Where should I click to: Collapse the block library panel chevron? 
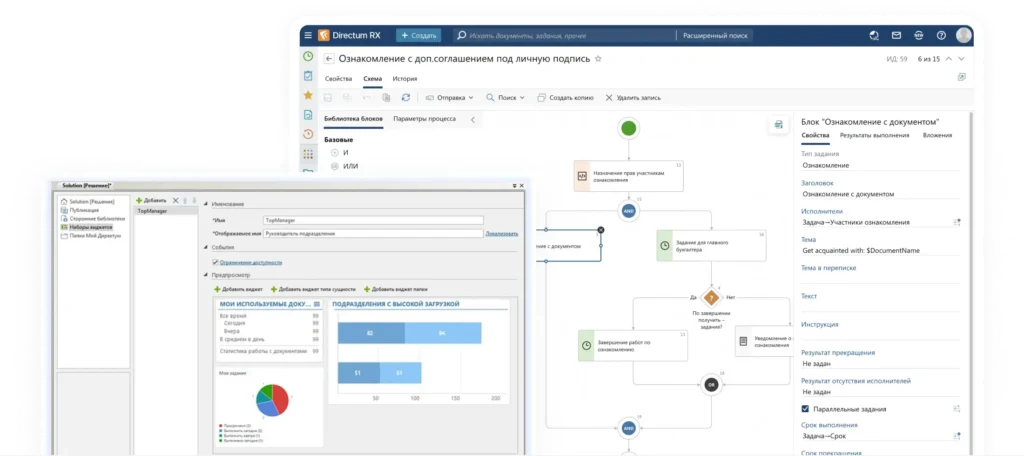pyautogui.click(x=472, y=120)
